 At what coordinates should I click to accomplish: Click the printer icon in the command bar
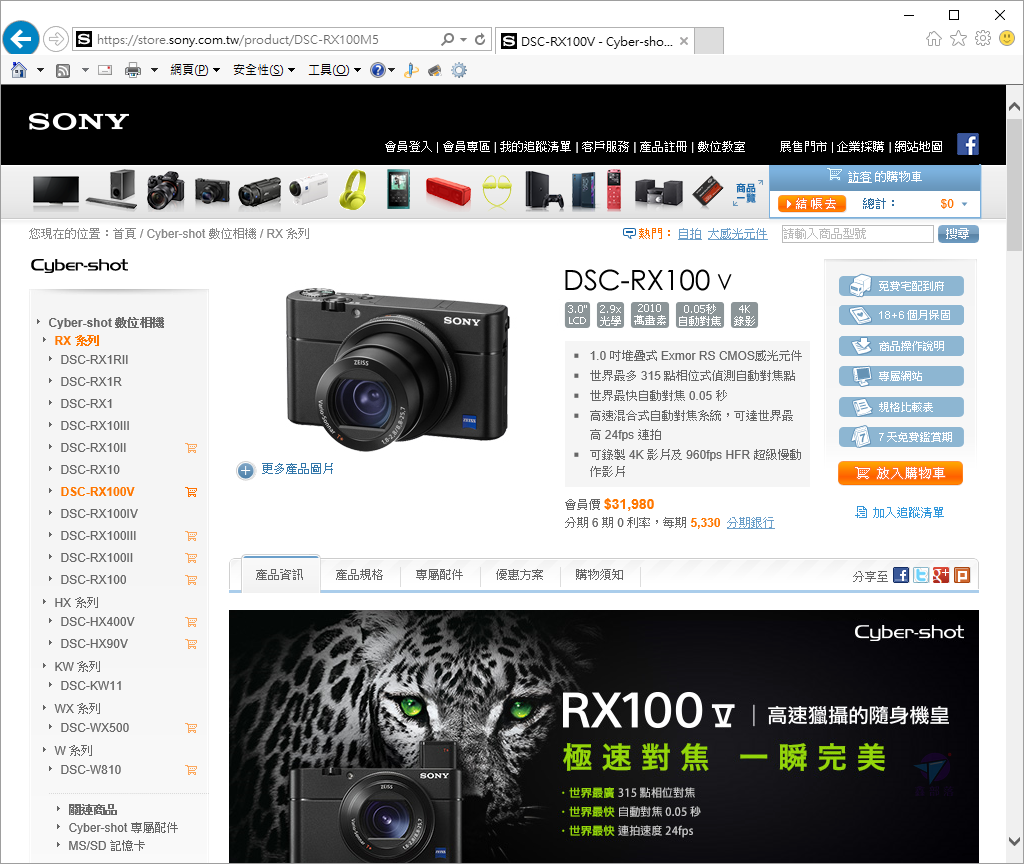pos(133,70)
